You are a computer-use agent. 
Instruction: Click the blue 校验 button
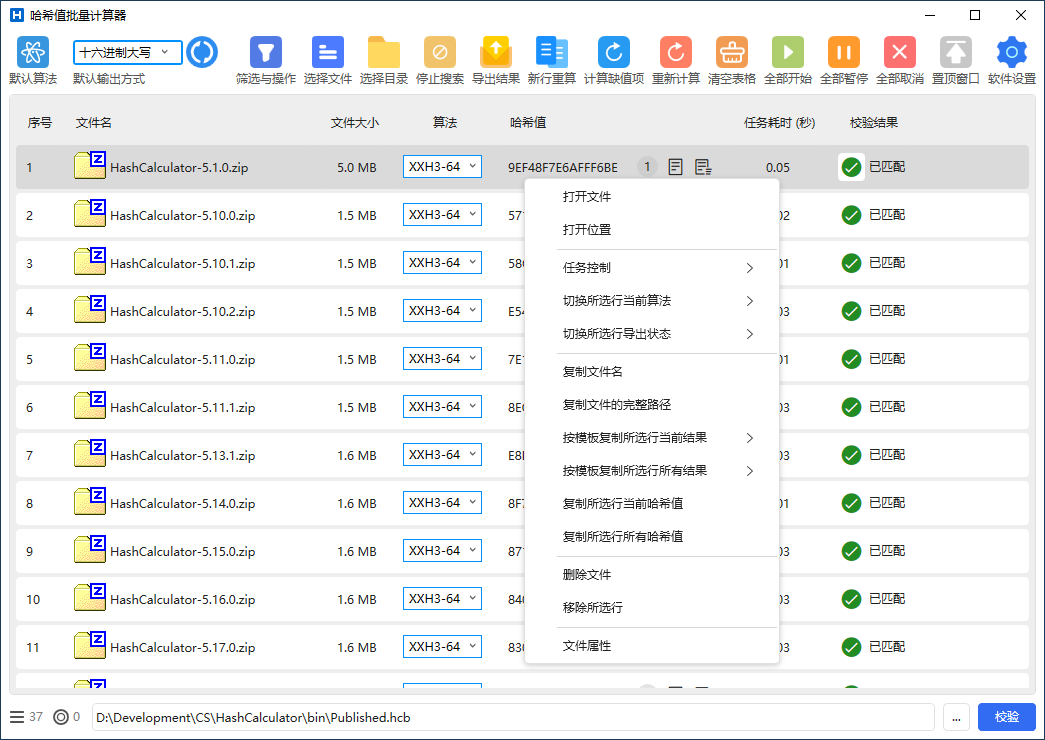(x=1006, y=717)
